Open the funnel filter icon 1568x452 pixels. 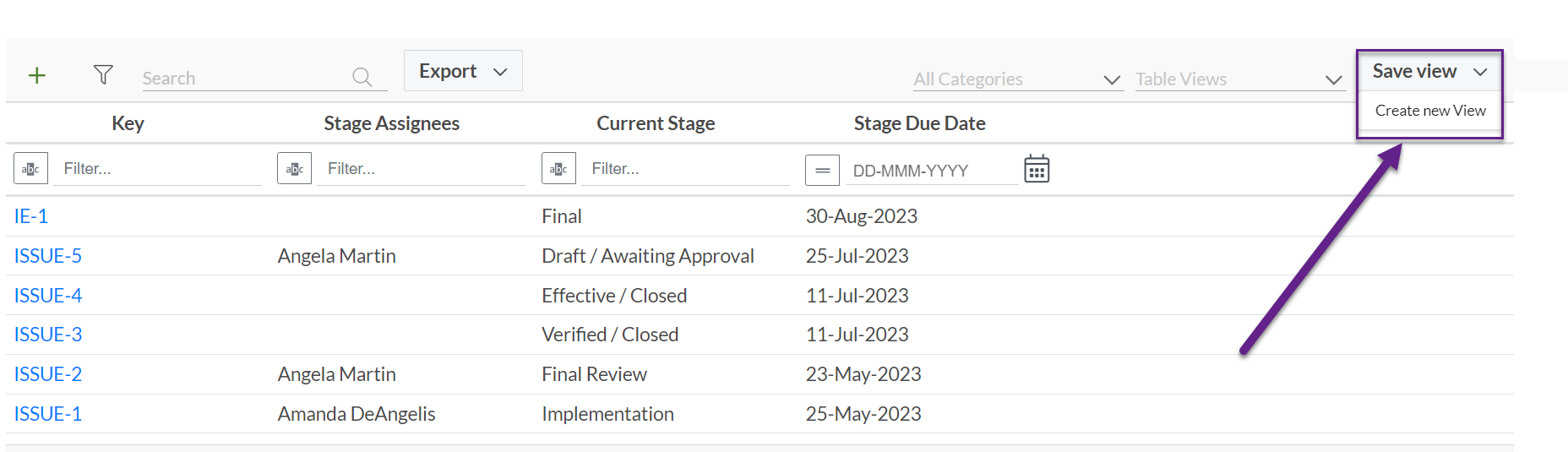[x=103, y=74]
